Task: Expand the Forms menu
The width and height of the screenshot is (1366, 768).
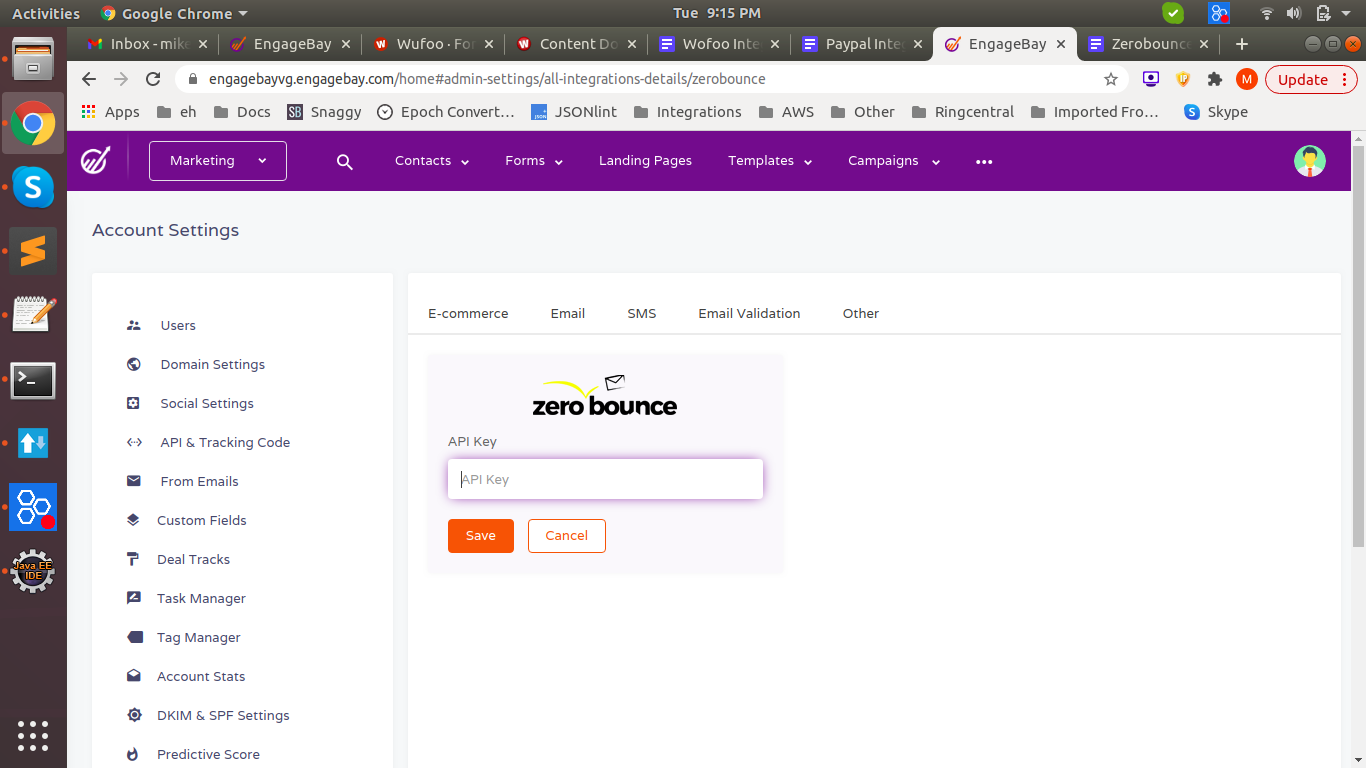Action: (534, 161)
